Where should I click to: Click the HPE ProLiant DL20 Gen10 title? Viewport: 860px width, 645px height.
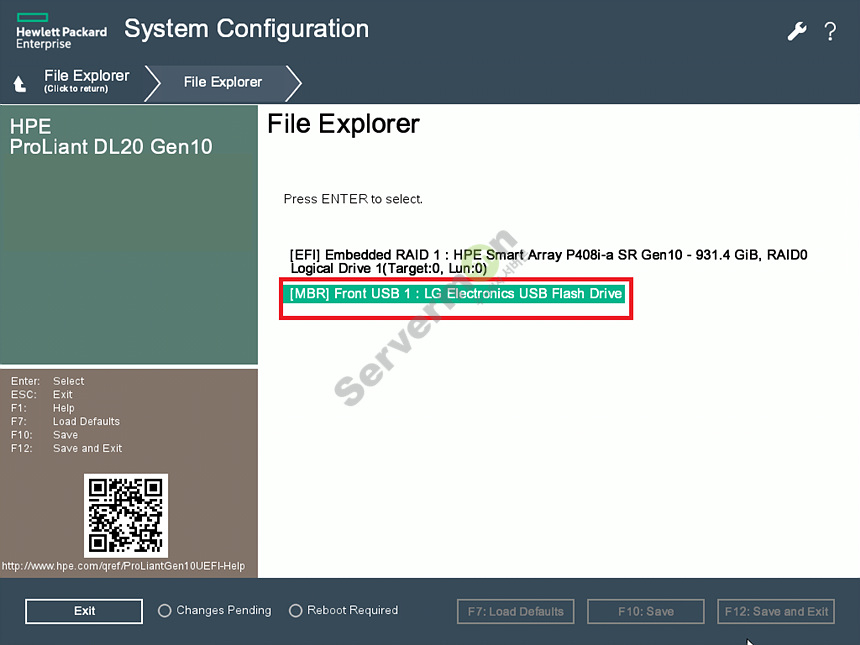pyautogui.click(x=111, y=137)
